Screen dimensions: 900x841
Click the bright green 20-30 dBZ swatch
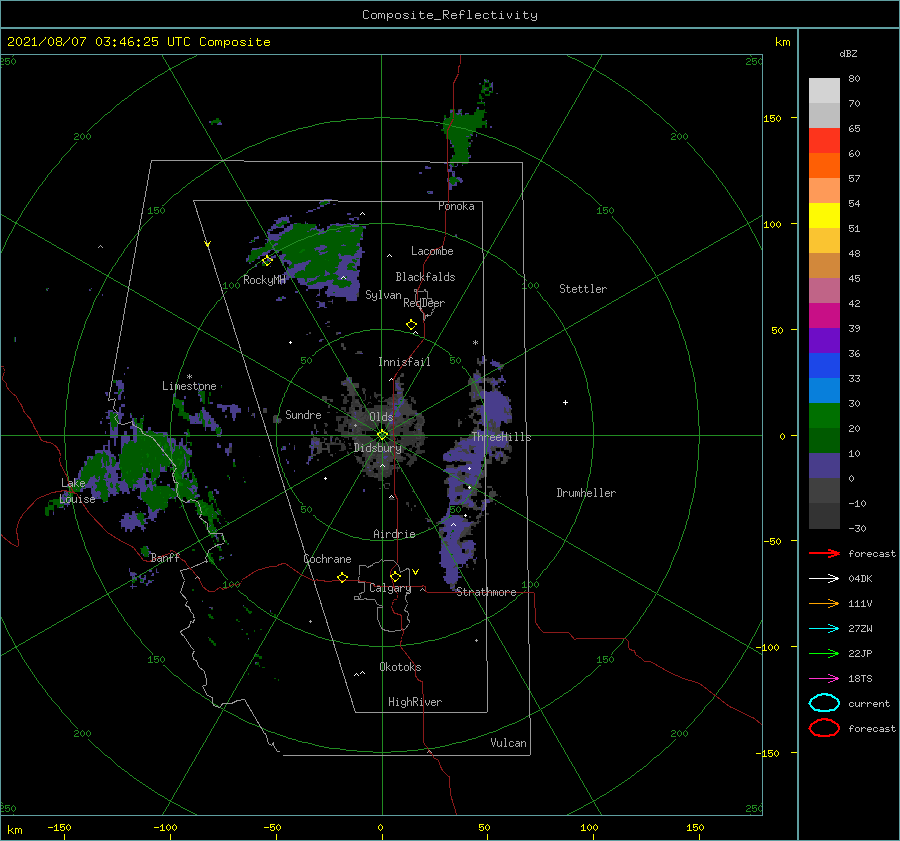coord(824,416)
